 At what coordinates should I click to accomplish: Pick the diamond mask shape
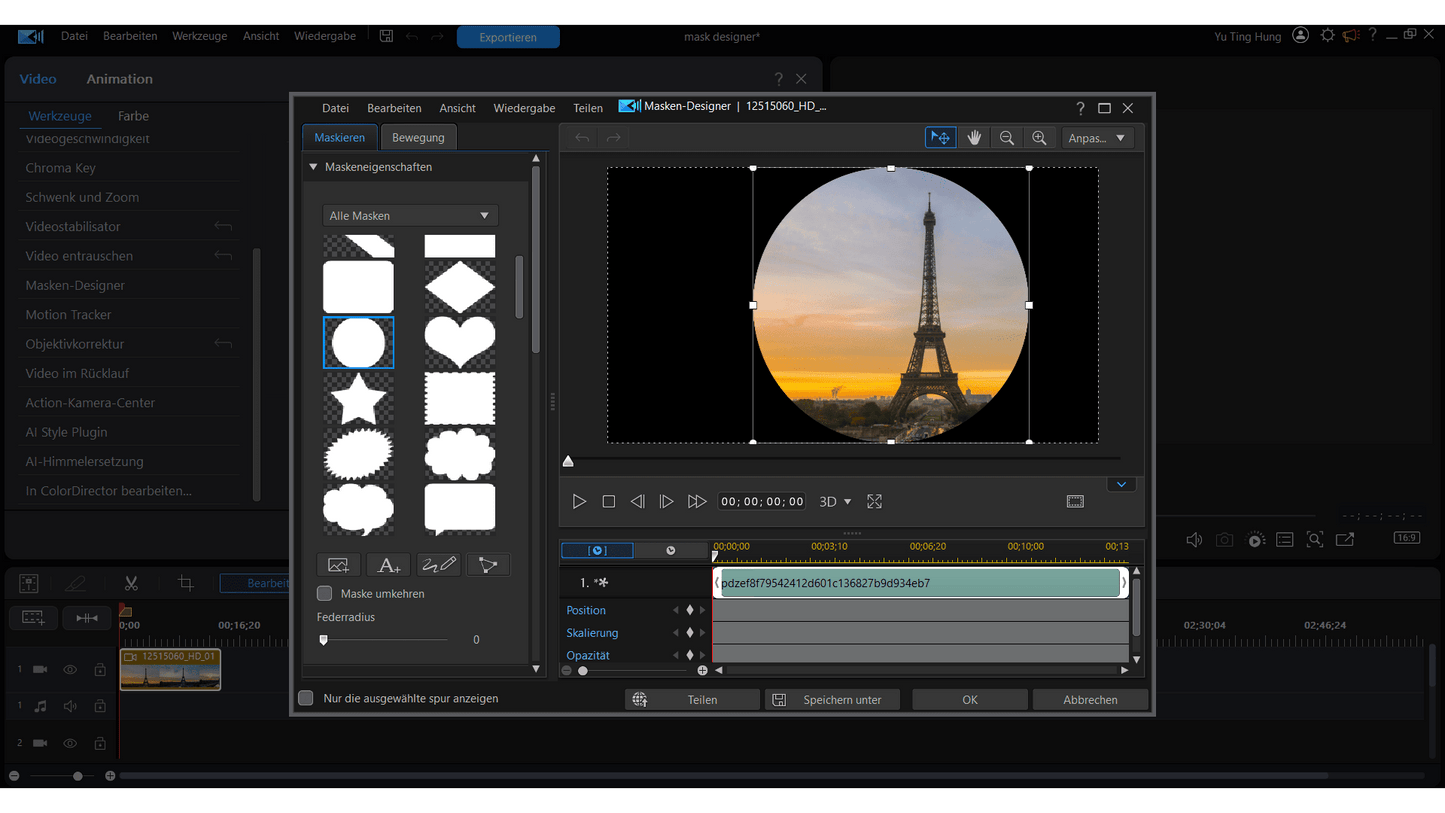point(460,286)
